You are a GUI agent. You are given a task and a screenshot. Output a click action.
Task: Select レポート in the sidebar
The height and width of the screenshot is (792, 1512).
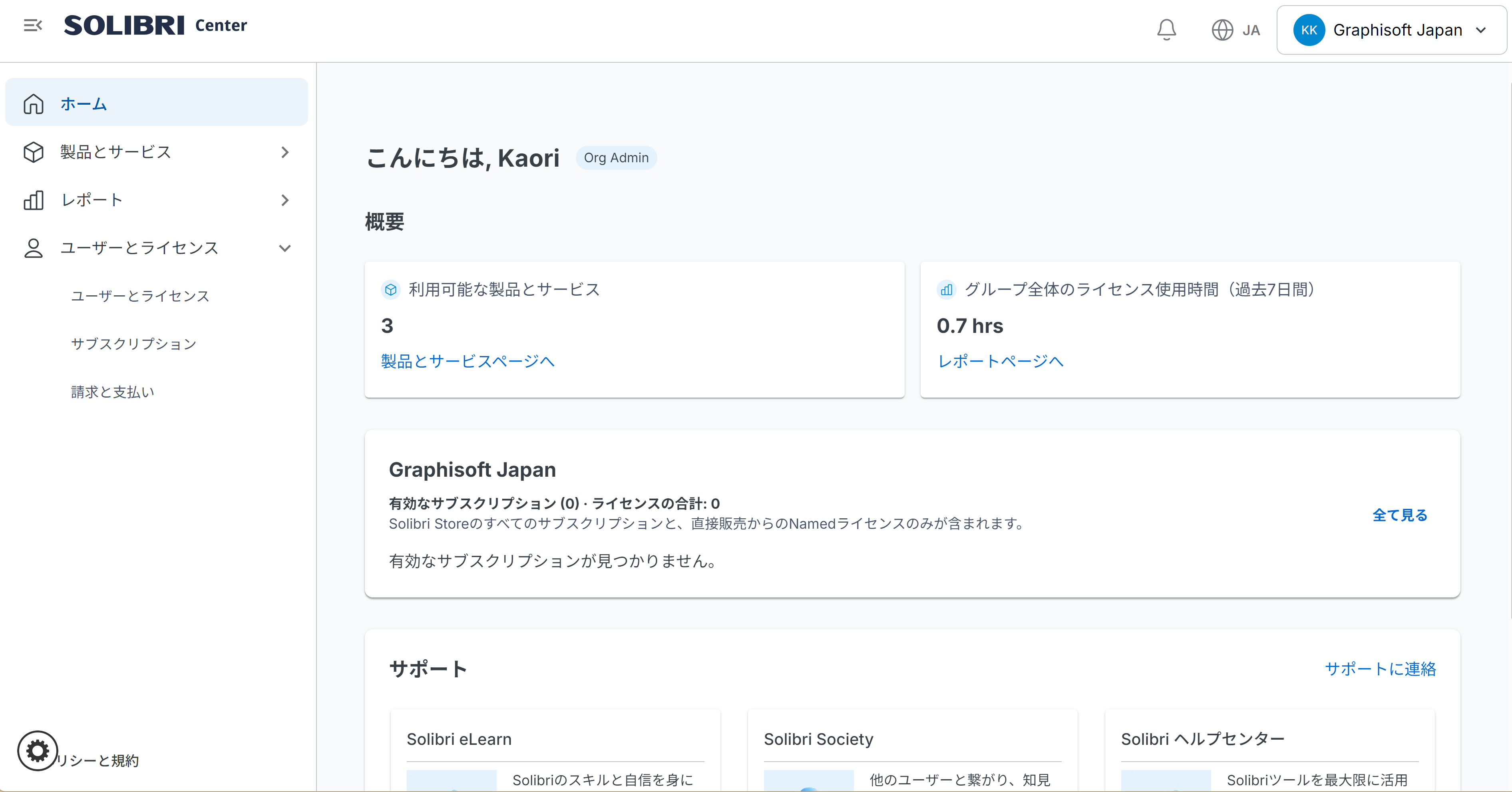point(156,200)
